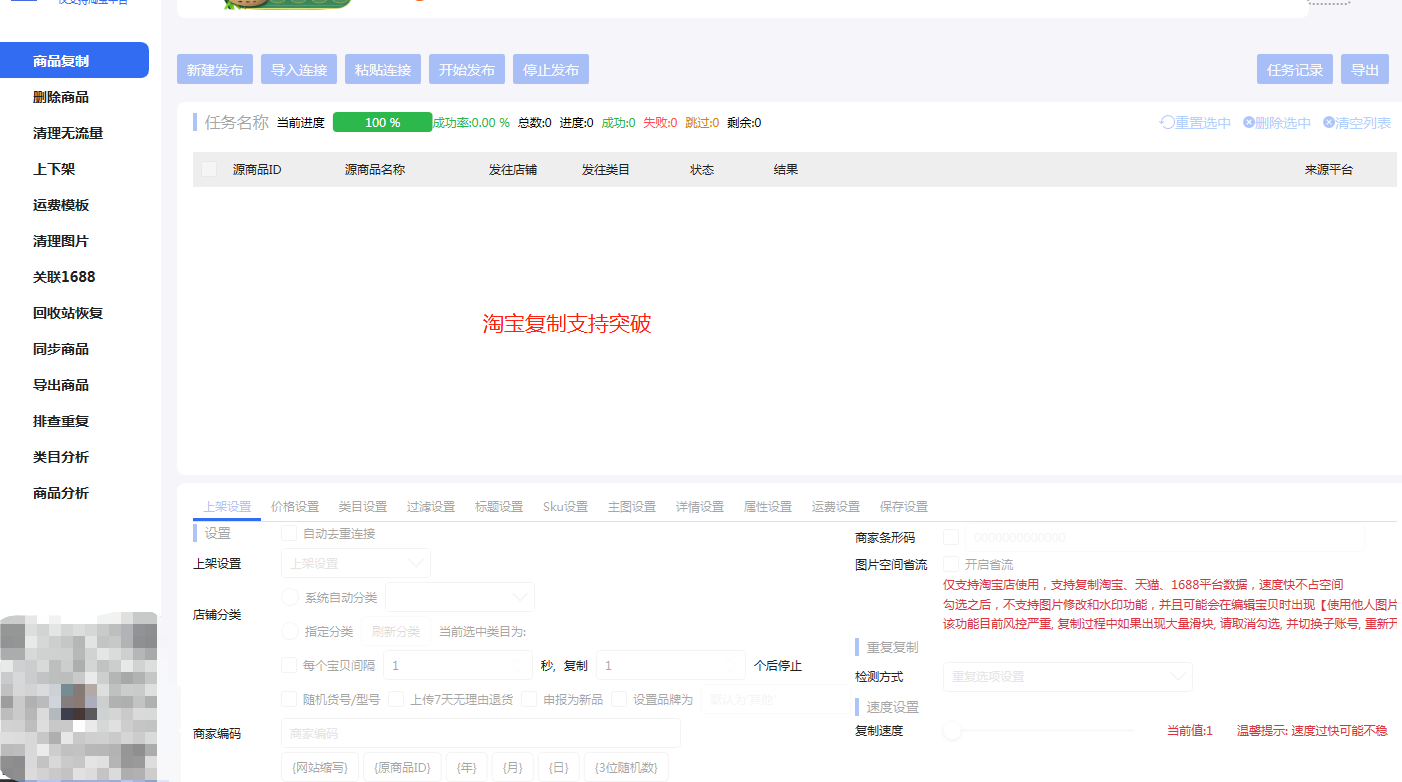Click the 新建发布 button
This screenshot has height=782, width=1402.
215,69
